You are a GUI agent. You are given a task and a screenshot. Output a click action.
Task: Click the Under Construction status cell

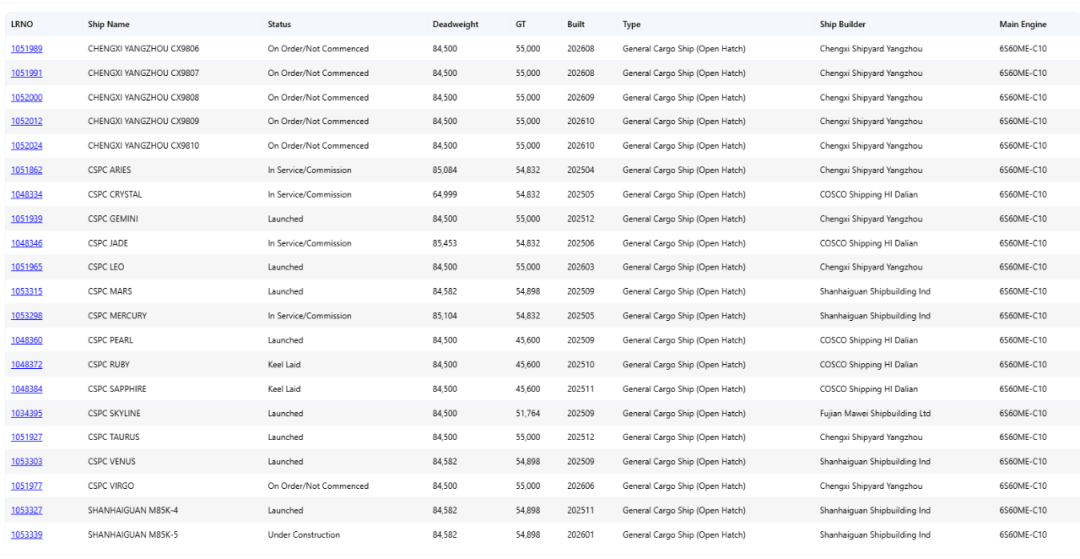(304, 535)
